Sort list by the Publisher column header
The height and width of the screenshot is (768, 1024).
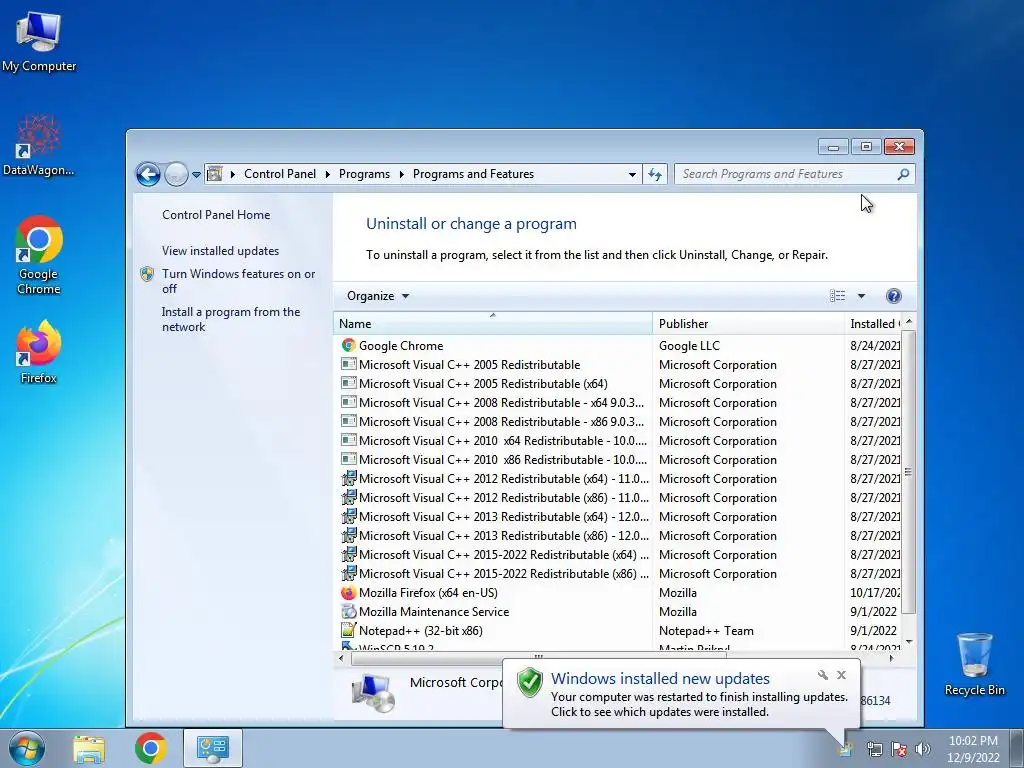coord(748,323)
